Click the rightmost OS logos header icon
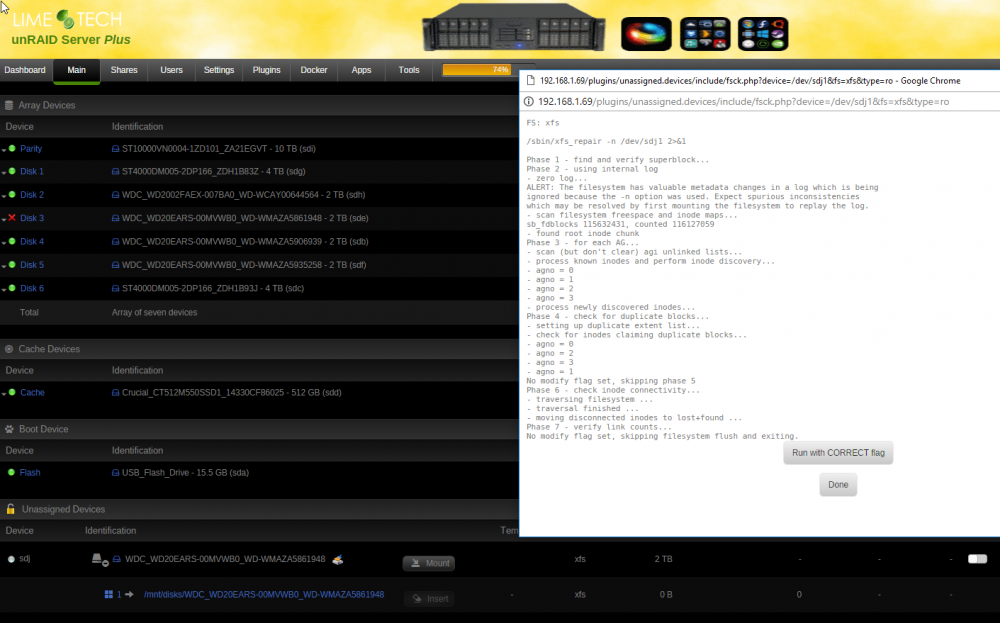 (763, 34)
